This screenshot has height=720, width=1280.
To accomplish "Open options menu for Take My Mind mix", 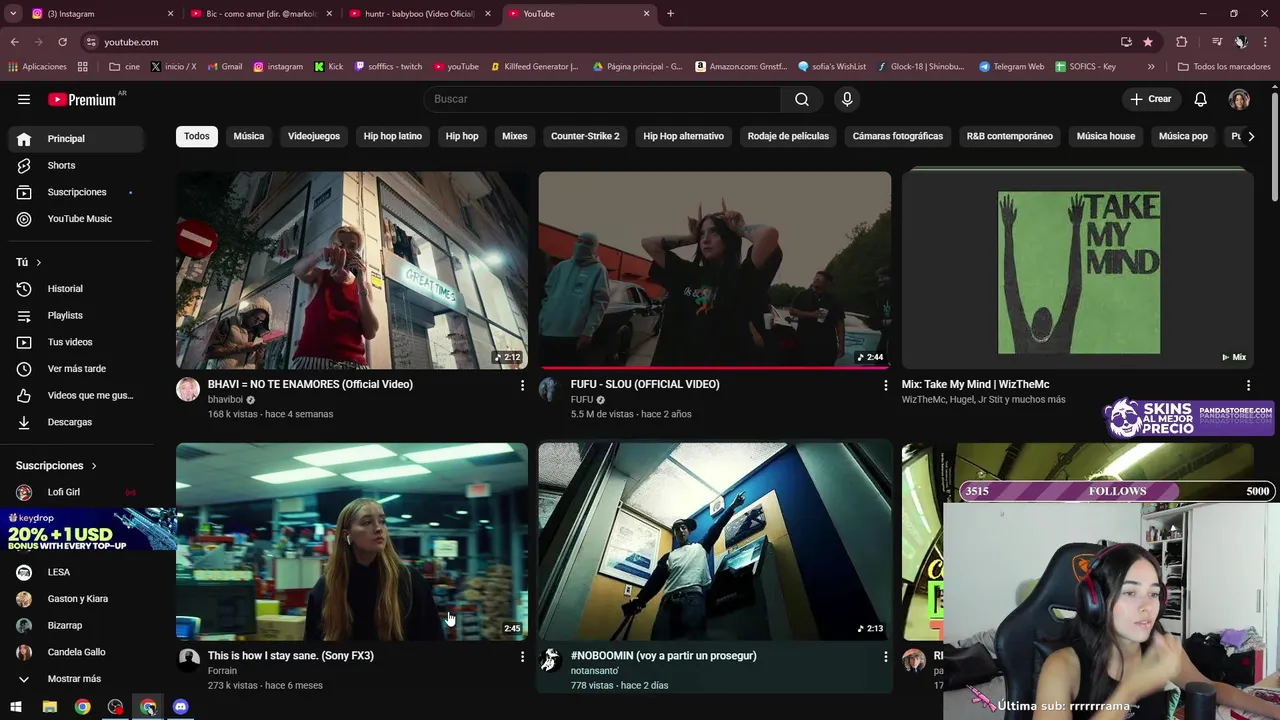I will pyautogui.click(x=1248, y=385).
